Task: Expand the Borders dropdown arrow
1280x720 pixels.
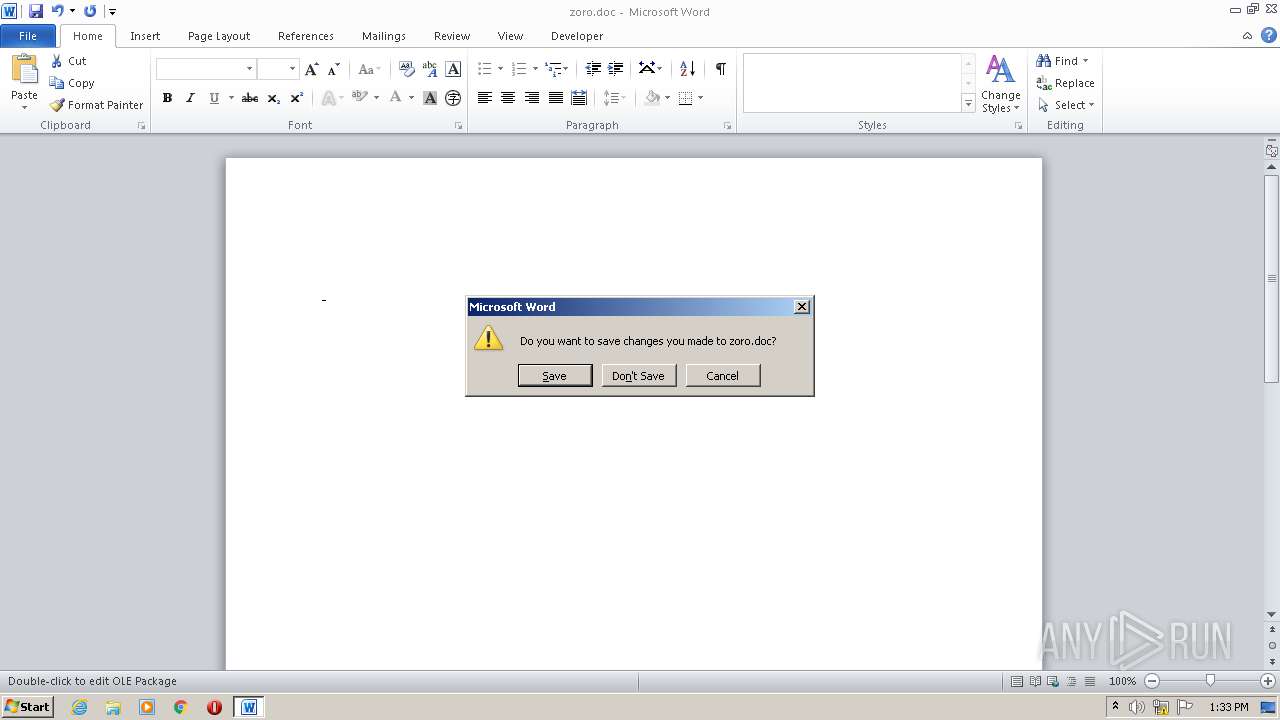Action: (700, 98)
